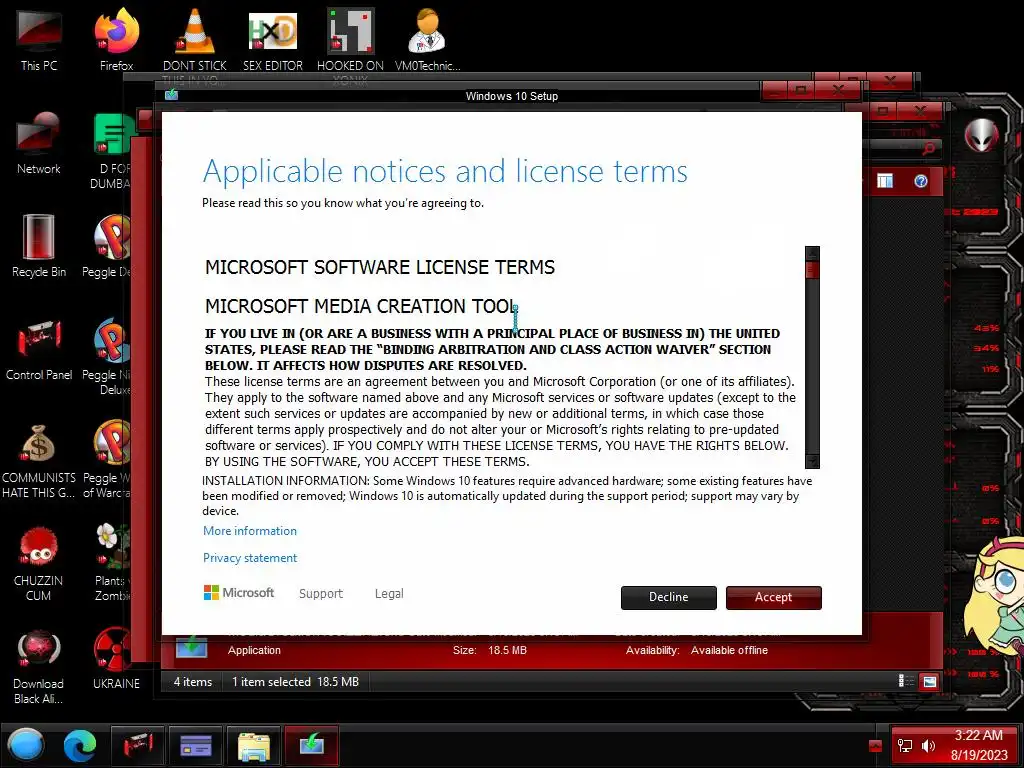Decline the license terms

point(668,597)
